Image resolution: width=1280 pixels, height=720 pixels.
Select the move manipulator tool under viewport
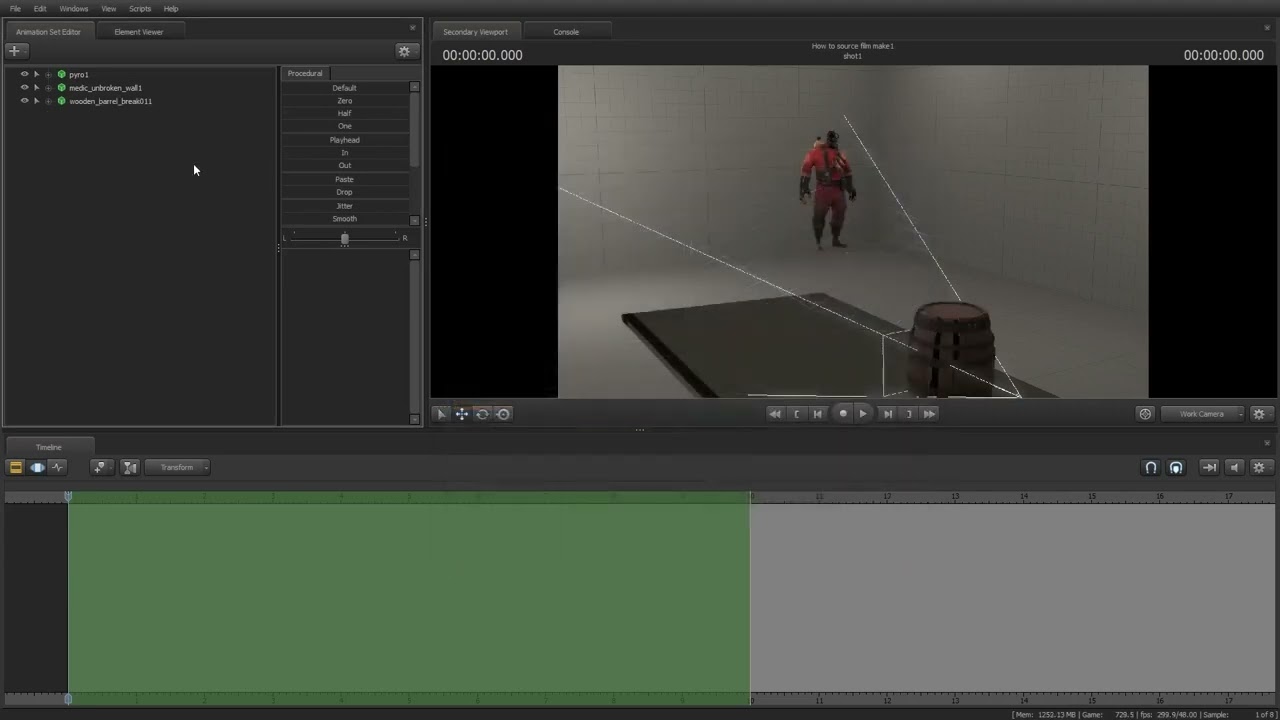pos(462,414)
